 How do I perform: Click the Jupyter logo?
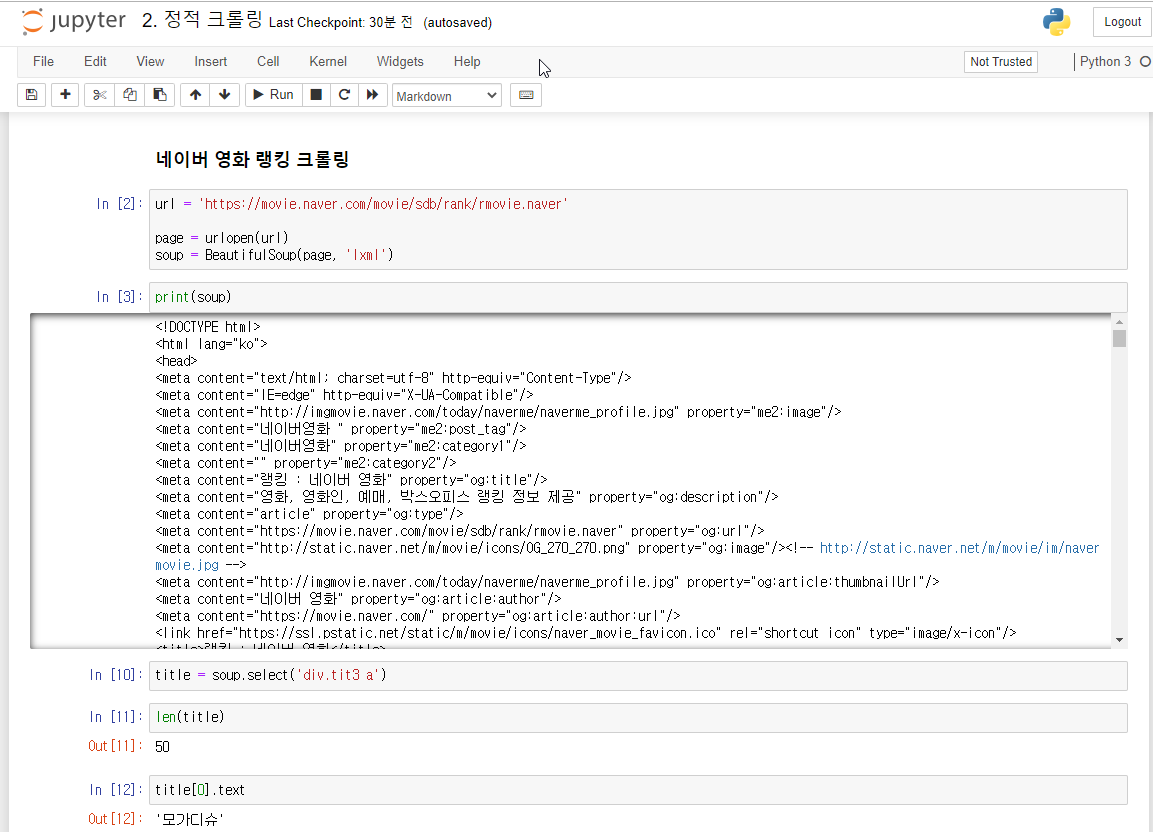pyautogui.click(x=74, y=21)
